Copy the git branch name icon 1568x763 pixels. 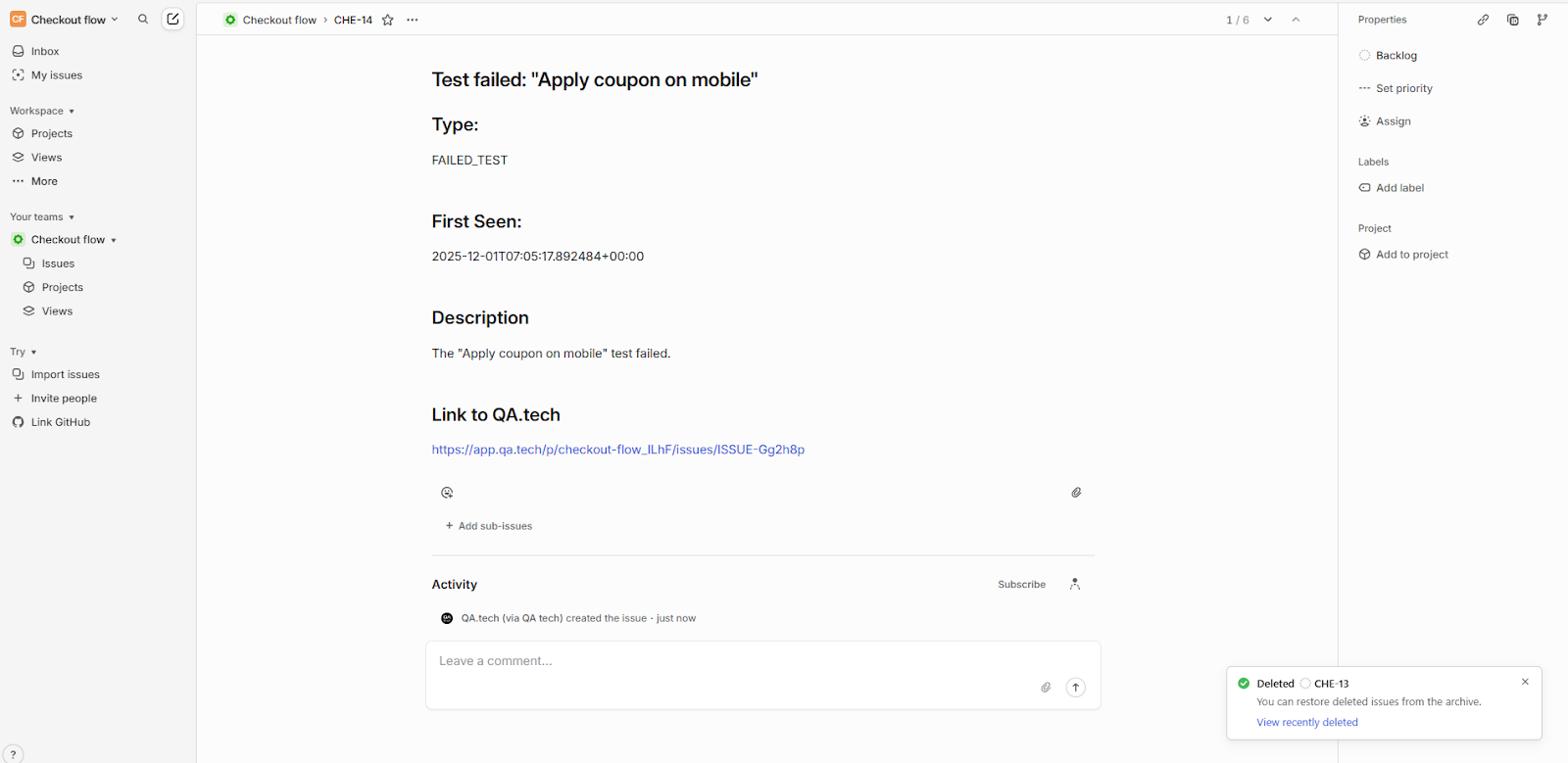tap(1542, 20)
